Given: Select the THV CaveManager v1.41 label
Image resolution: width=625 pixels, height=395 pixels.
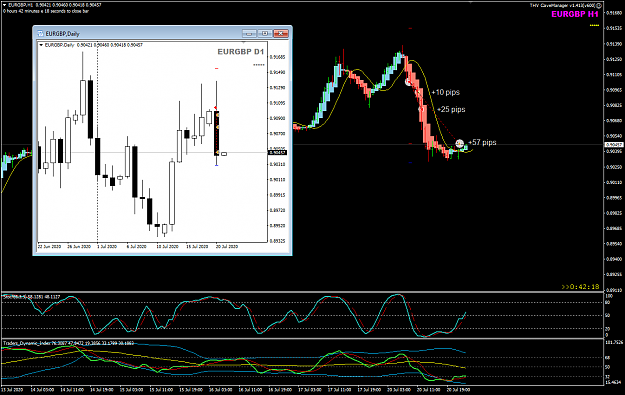Looking at the screenshot, I should 562,6.
